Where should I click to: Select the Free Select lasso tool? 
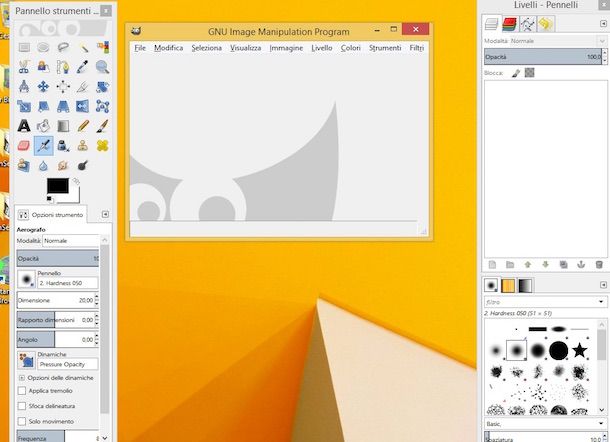[63, 47]
